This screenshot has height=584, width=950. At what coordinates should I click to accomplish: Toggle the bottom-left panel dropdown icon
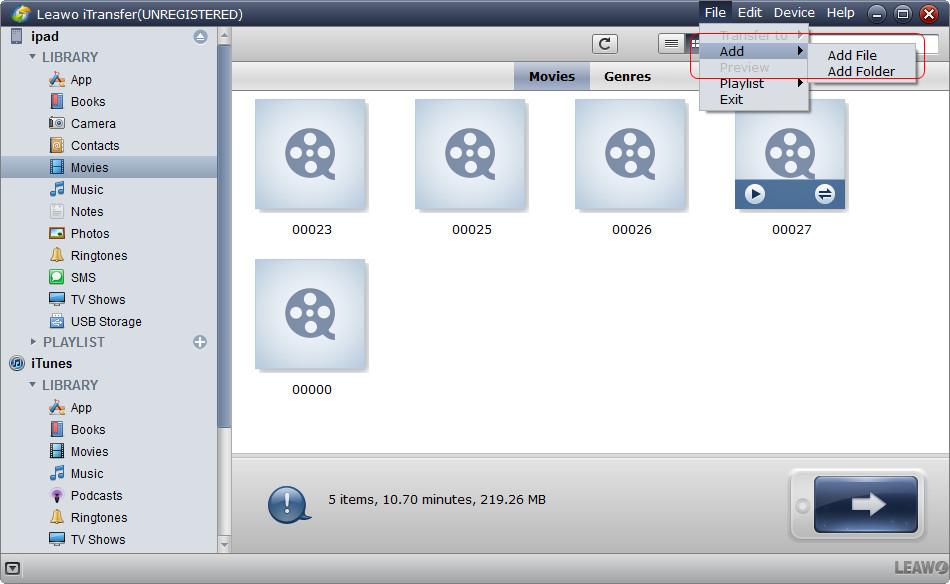[x=13, y=568]
